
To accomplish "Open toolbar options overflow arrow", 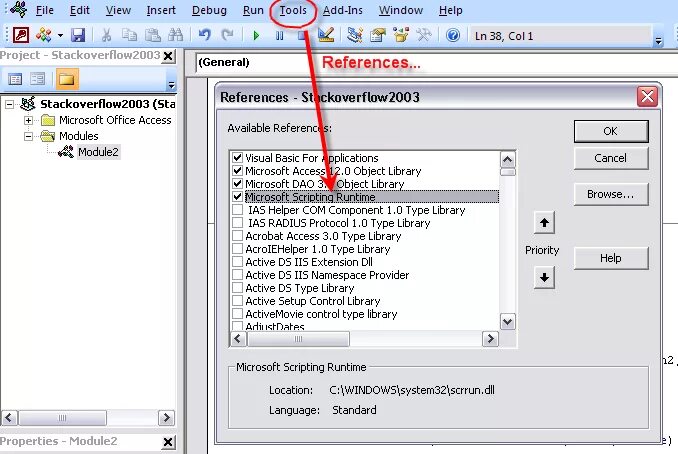I will point(659,40).
